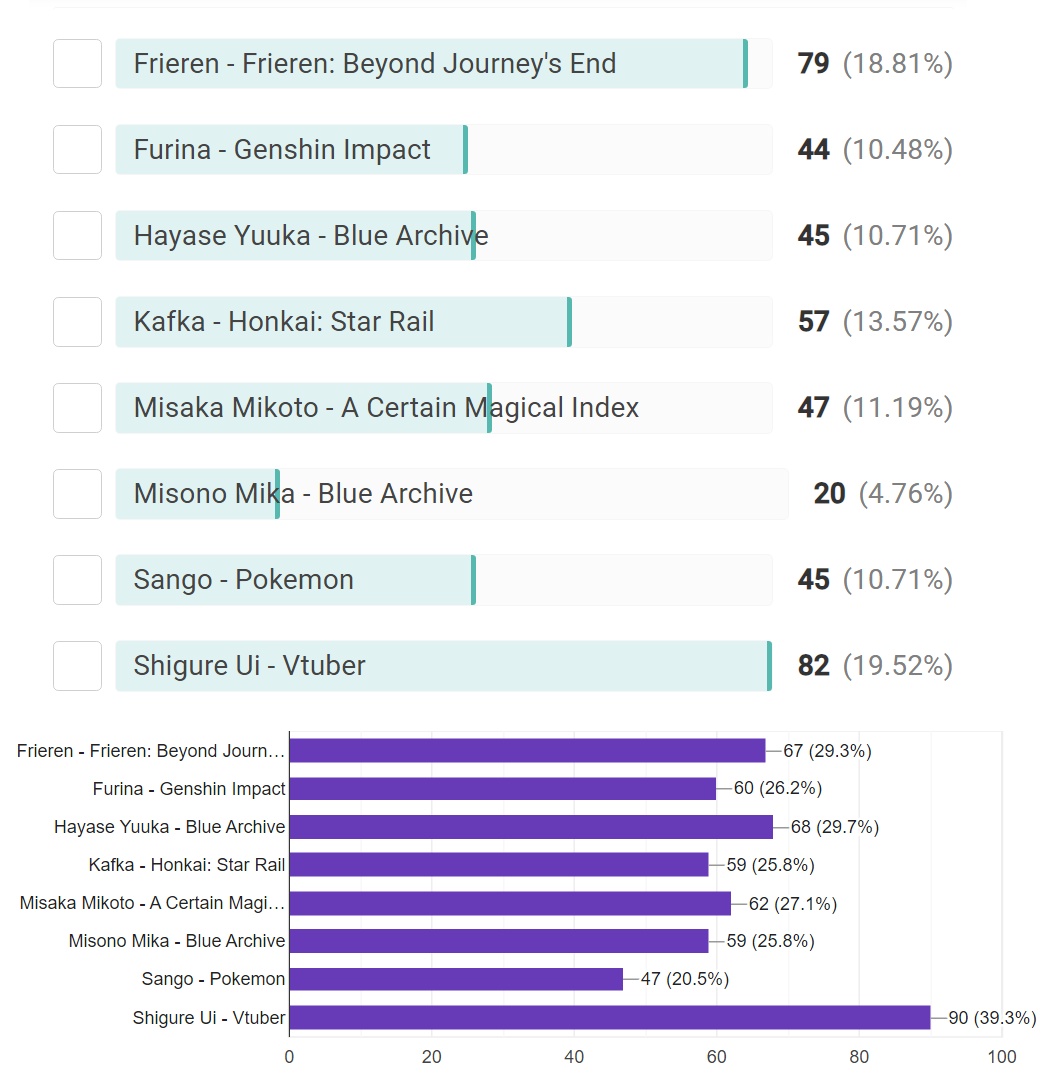Select the Hayase Yuuka checkbox

coord(77,236)
